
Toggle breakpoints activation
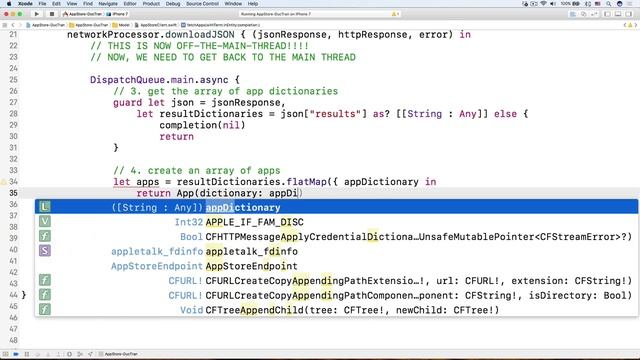click(16, 354)
